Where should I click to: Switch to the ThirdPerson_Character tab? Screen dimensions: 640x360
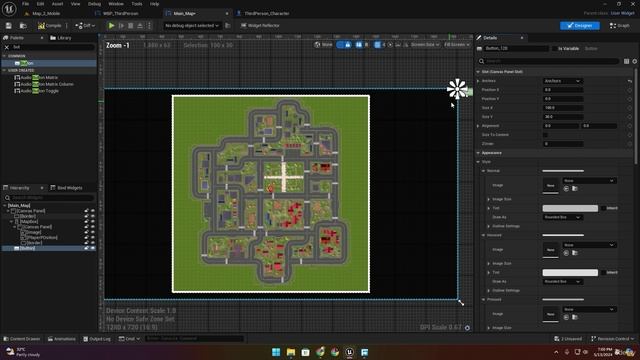click(267, 13)
